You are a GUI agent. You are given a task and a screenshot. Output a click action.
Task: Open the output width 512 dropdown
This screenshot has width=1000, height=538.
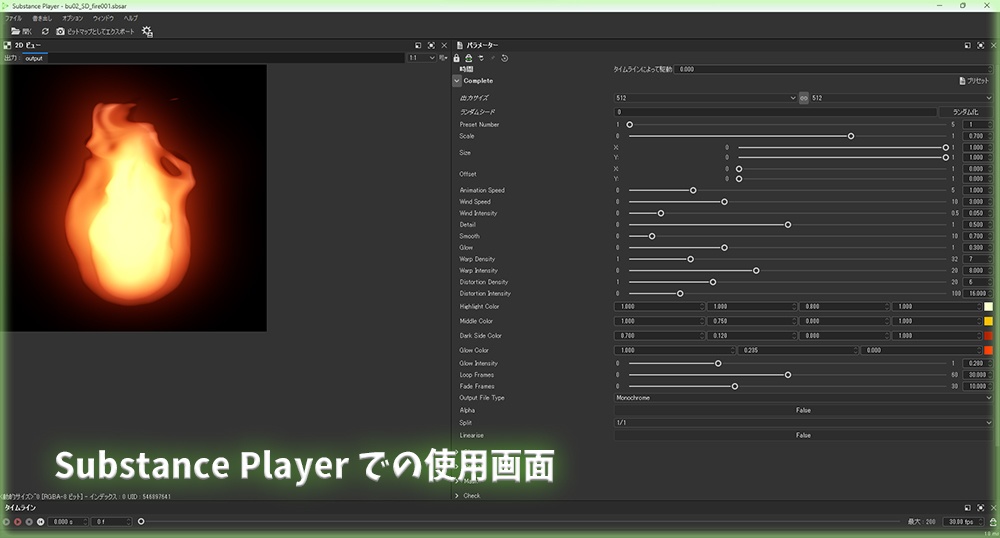coord(705,98)
